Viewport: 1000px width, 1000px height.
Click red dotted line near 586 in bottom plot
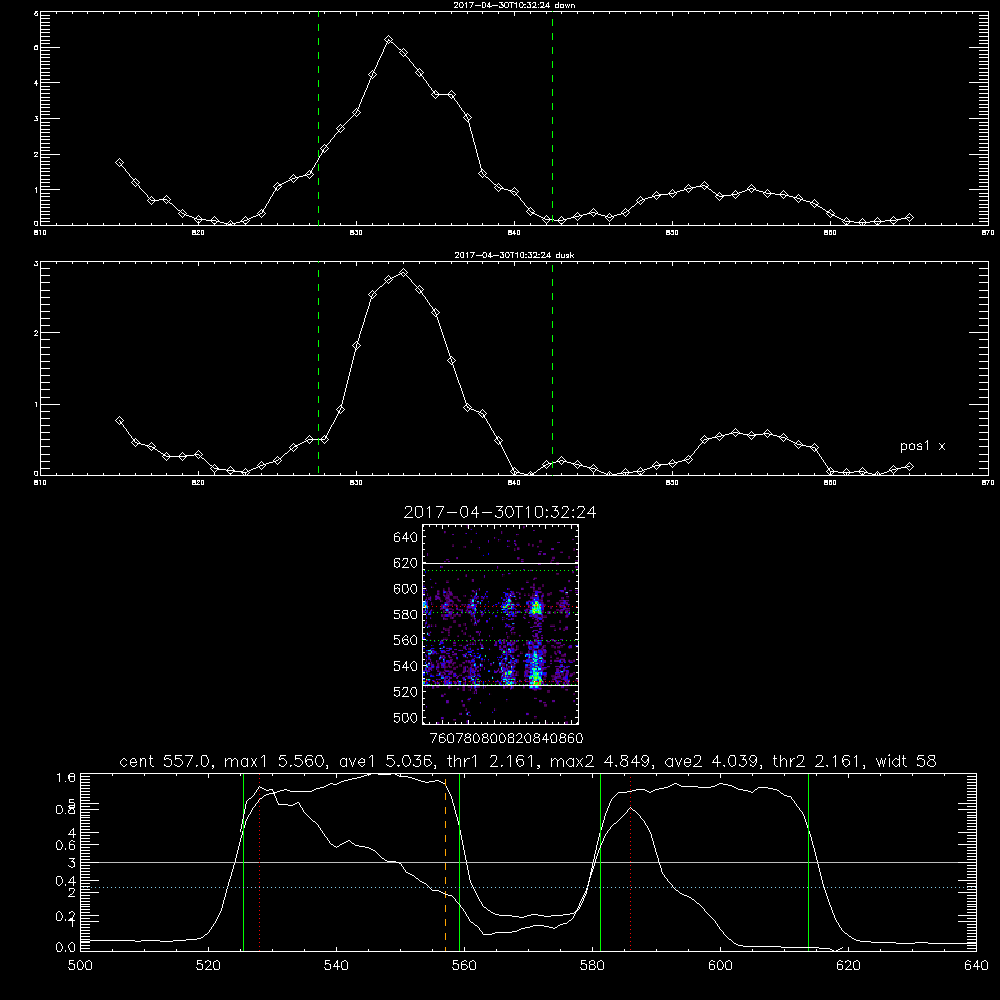[x=630, y=861]
